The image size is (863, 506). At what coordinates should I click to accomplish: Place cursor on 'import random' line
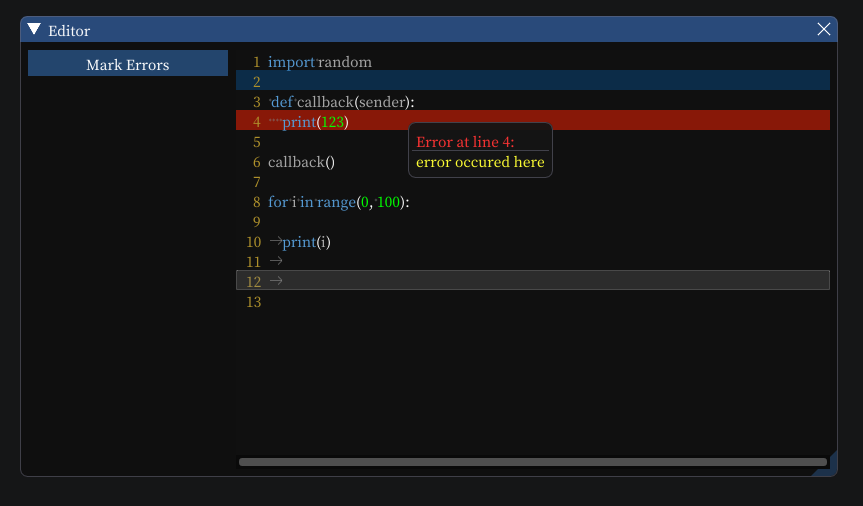[x=320, y=62]
